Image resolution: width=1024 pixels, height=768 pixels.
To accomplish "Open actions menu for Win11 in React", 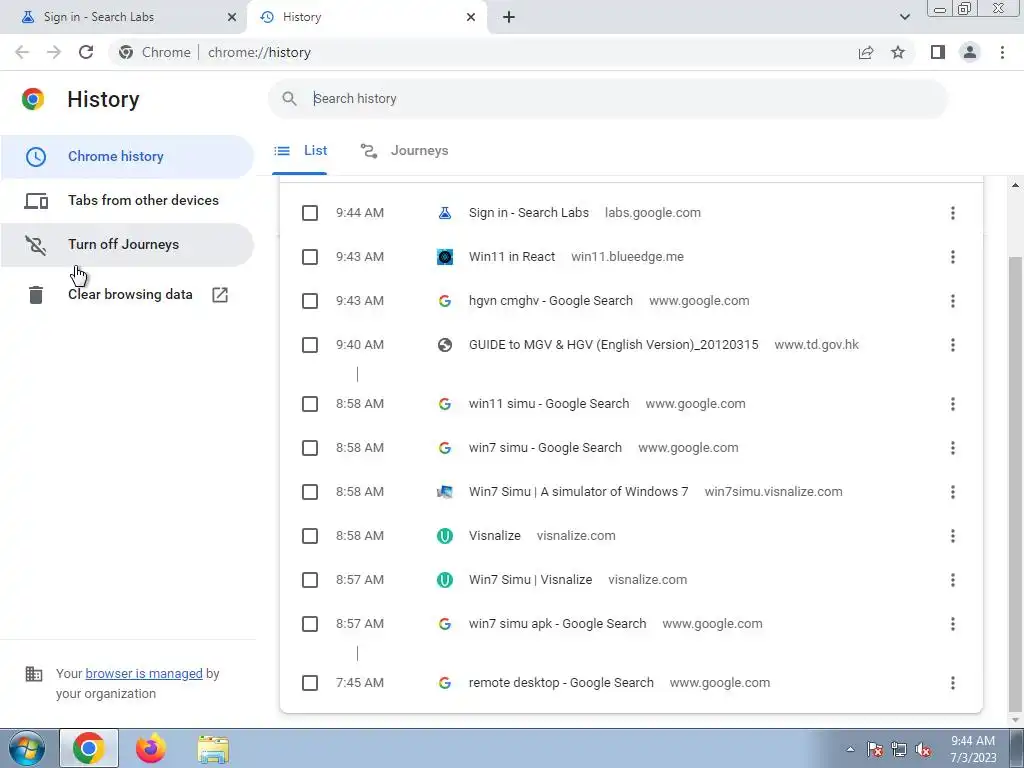I will pyautogui.click(x=953, y=257).
